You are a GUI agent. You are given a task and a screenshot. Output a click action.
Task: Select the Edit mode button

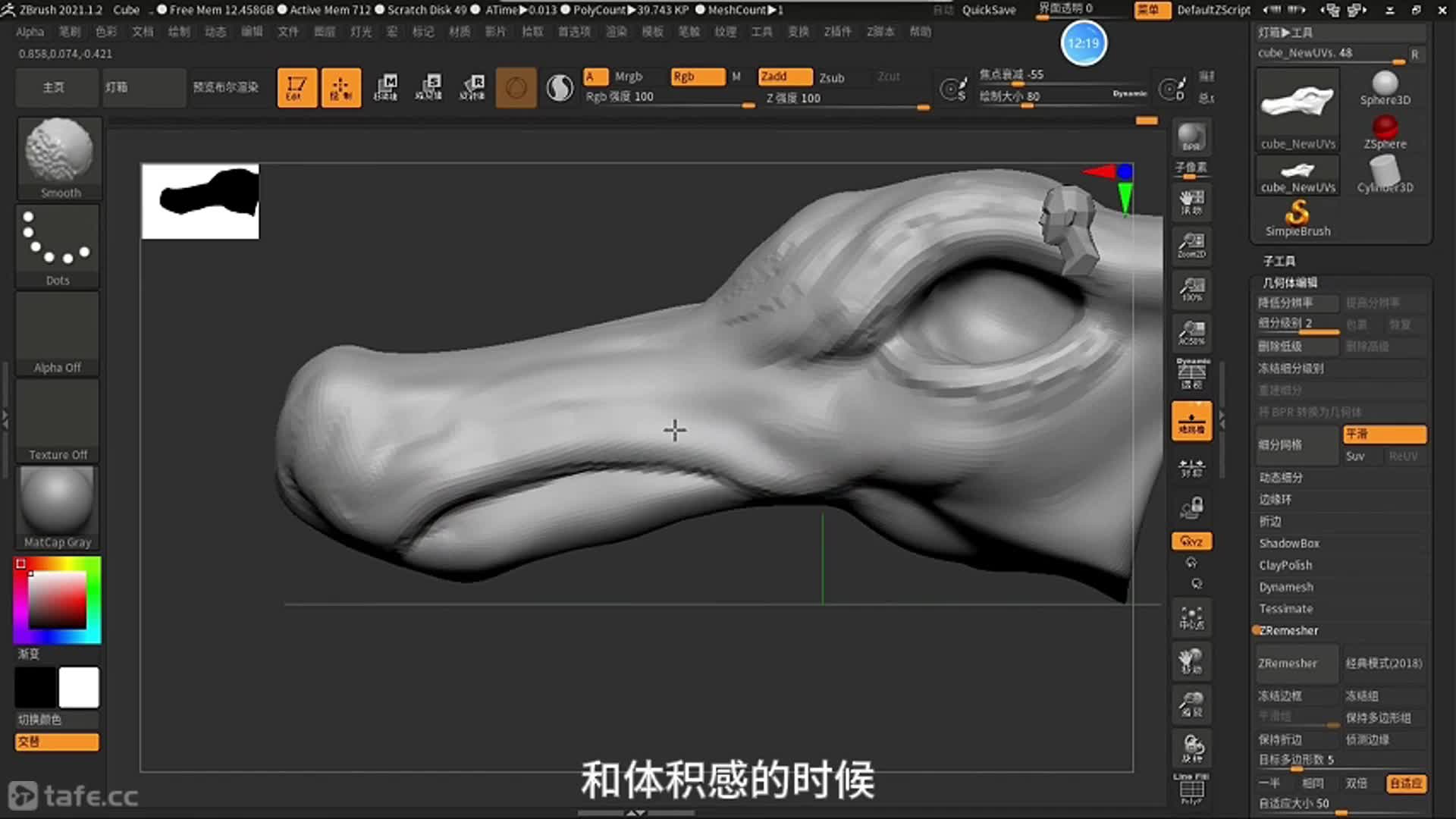pyautogui.click(x=297, y=88)
